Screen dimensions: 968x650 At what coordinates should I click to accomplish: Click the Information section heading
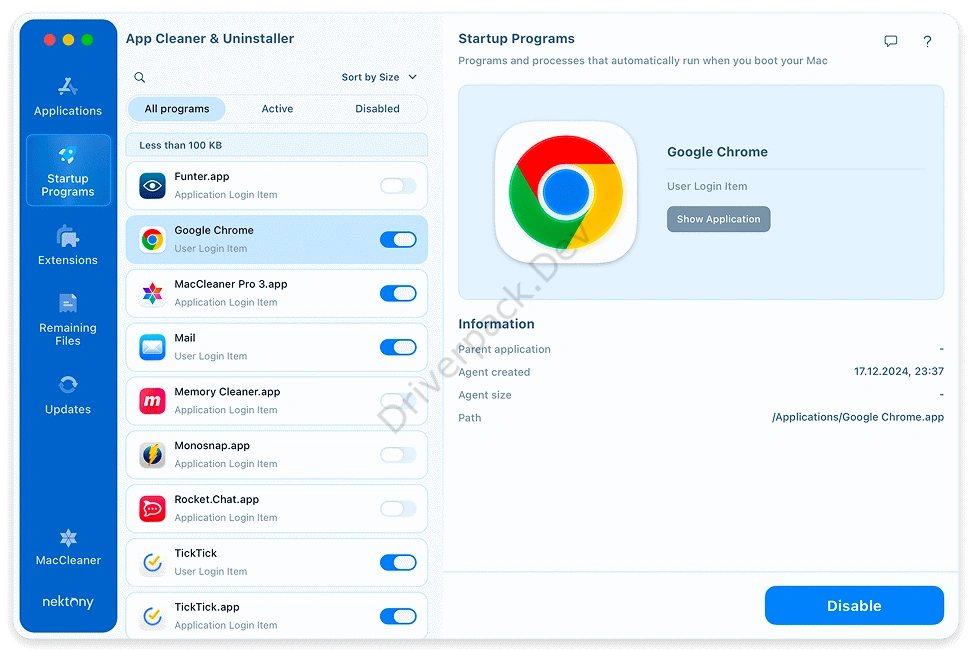(x=496, y=324)
